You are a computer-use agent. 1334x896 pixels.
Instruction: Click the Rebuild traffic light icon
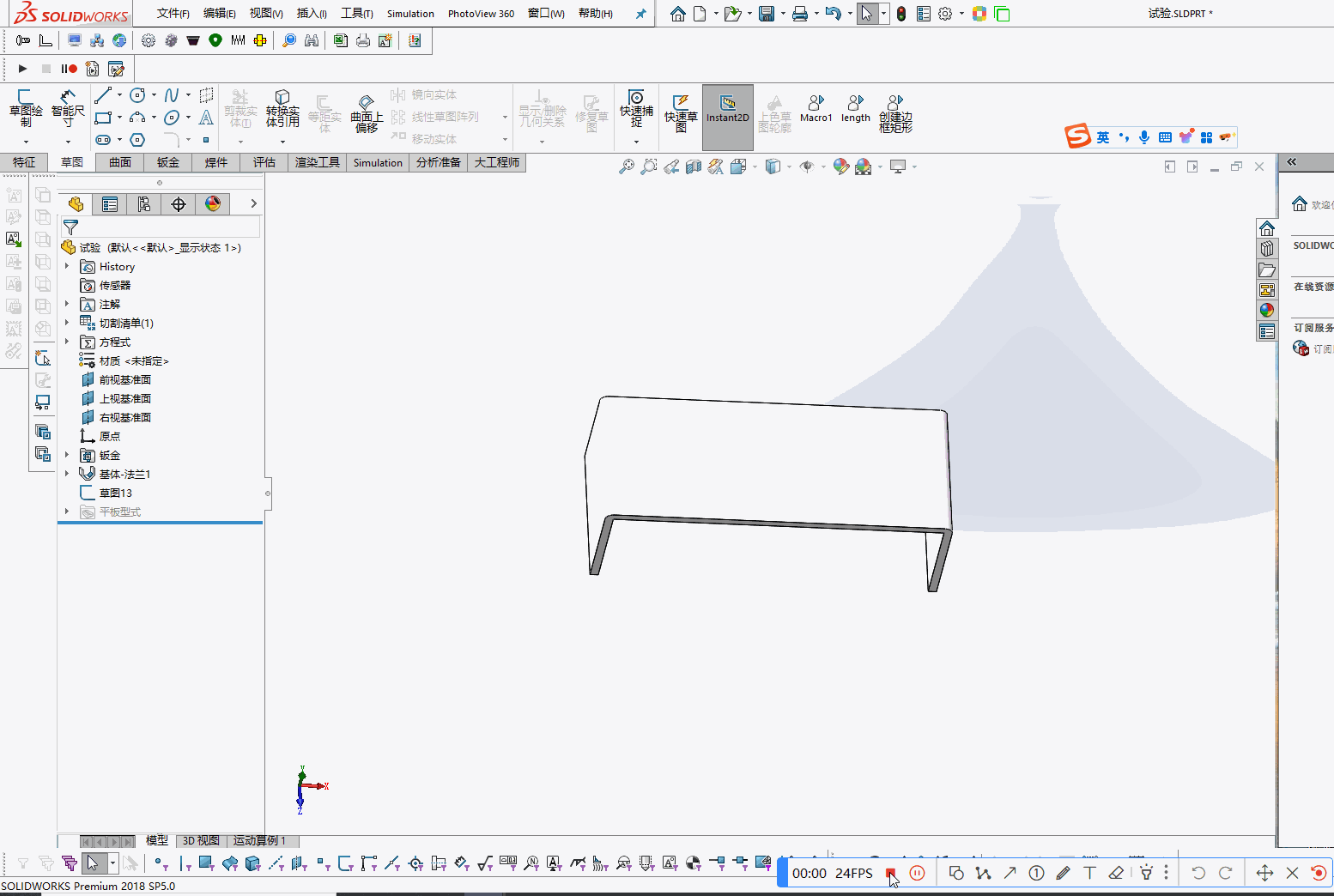point(901,14)
